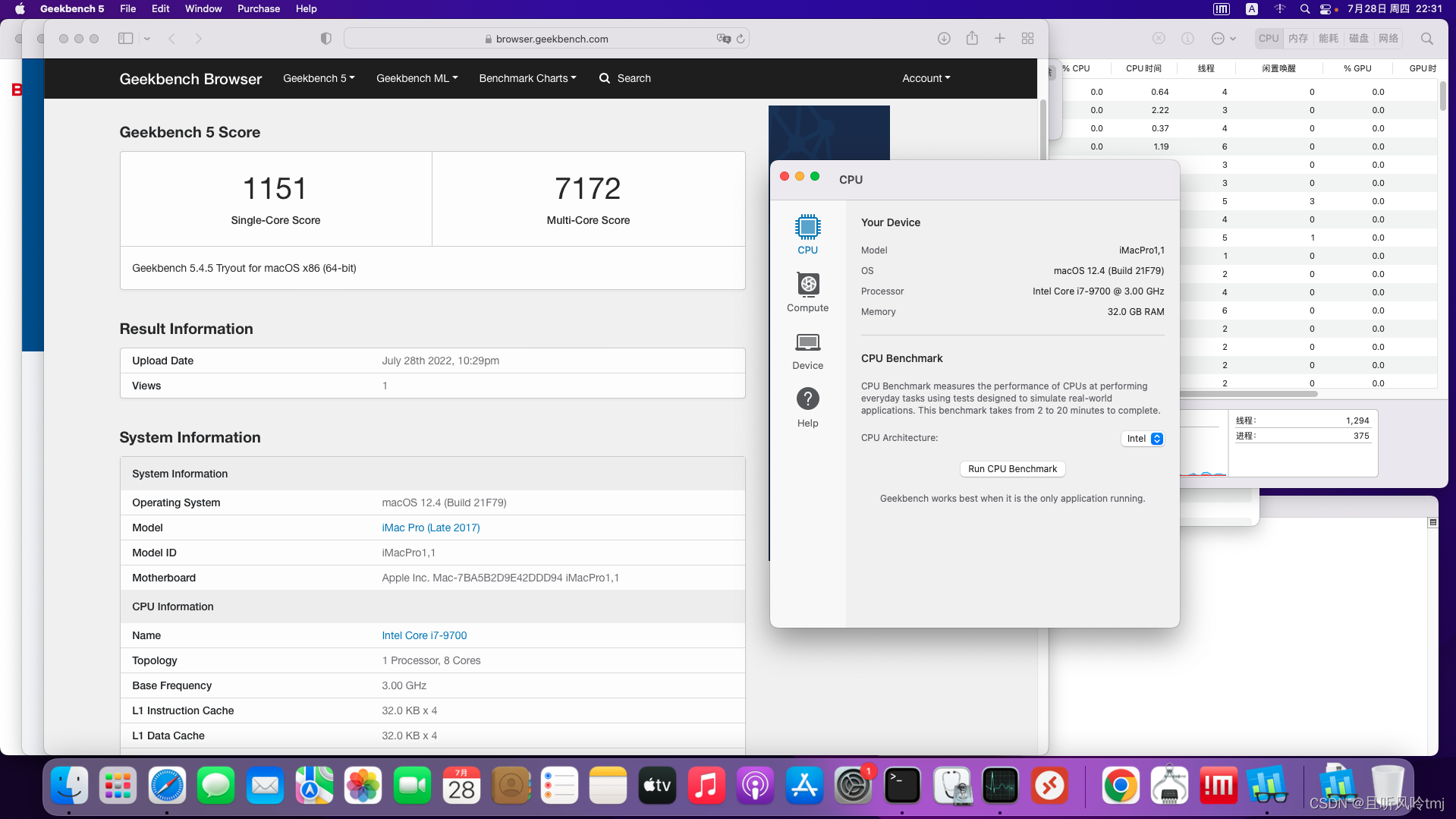Open the iMac Pro (Late 2017) link
The image size is (1456, 819).
coord(430,528)
